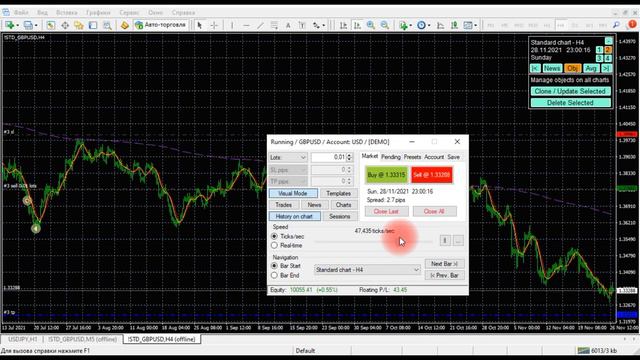Click the Prev. Bar button
The width and height of the screenshot is (640, 360).
point(444,276)
